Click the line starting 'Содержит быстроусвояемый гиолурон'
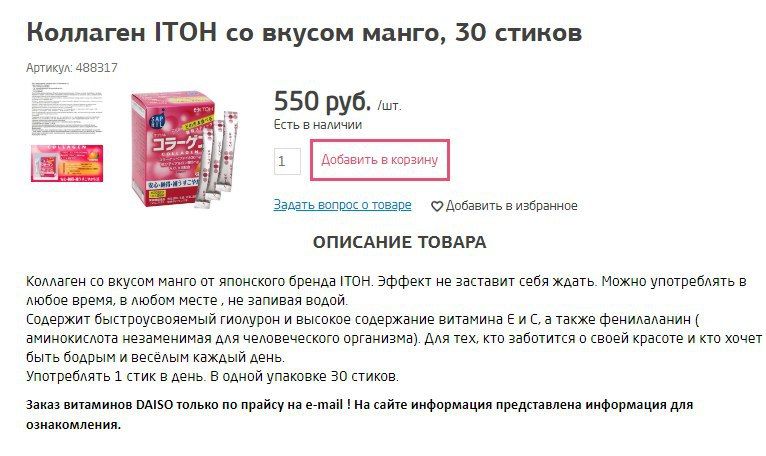The image size is (766, 456). click(x=362, y=320)
